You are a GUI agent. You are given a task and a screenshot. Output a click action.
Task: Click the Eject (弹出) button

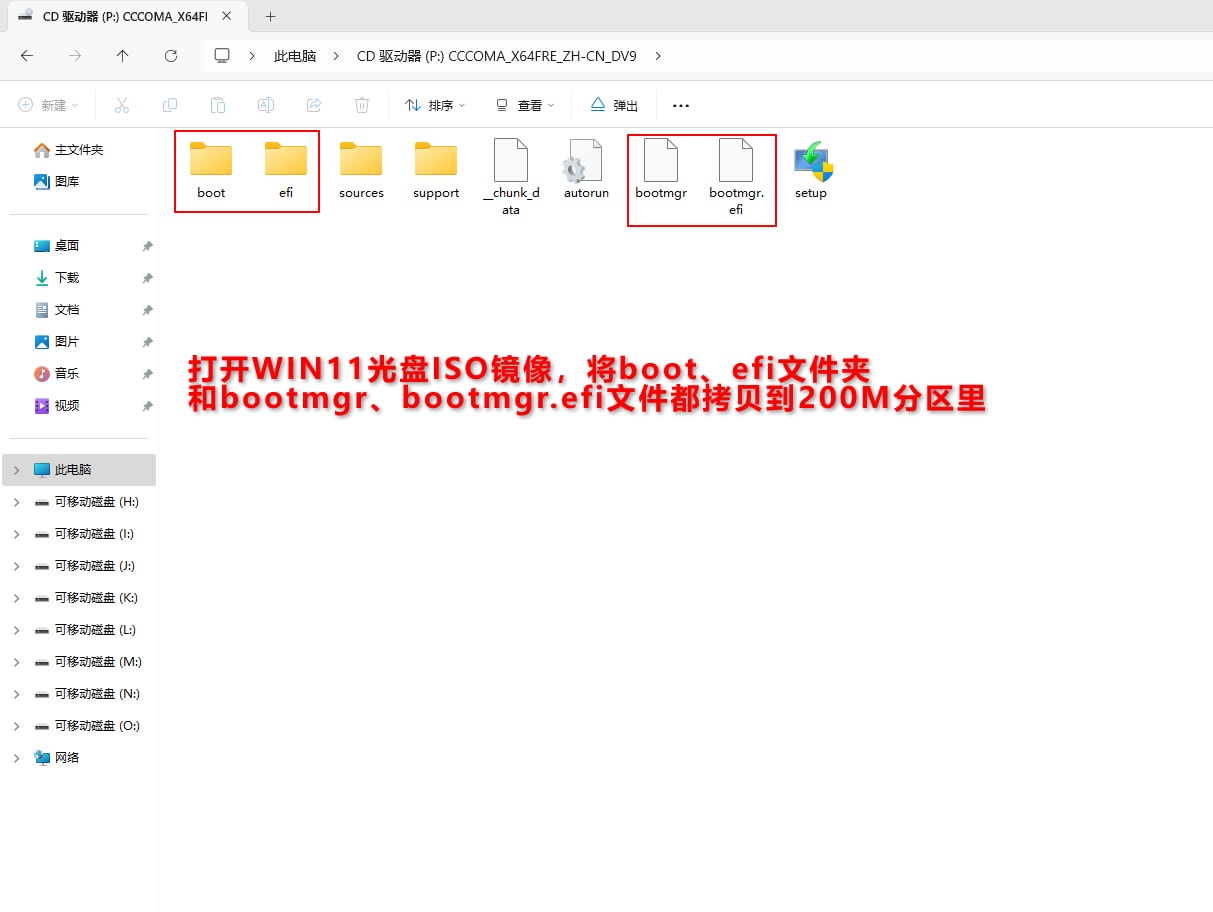pyautogui.click(x=614, y=105)
